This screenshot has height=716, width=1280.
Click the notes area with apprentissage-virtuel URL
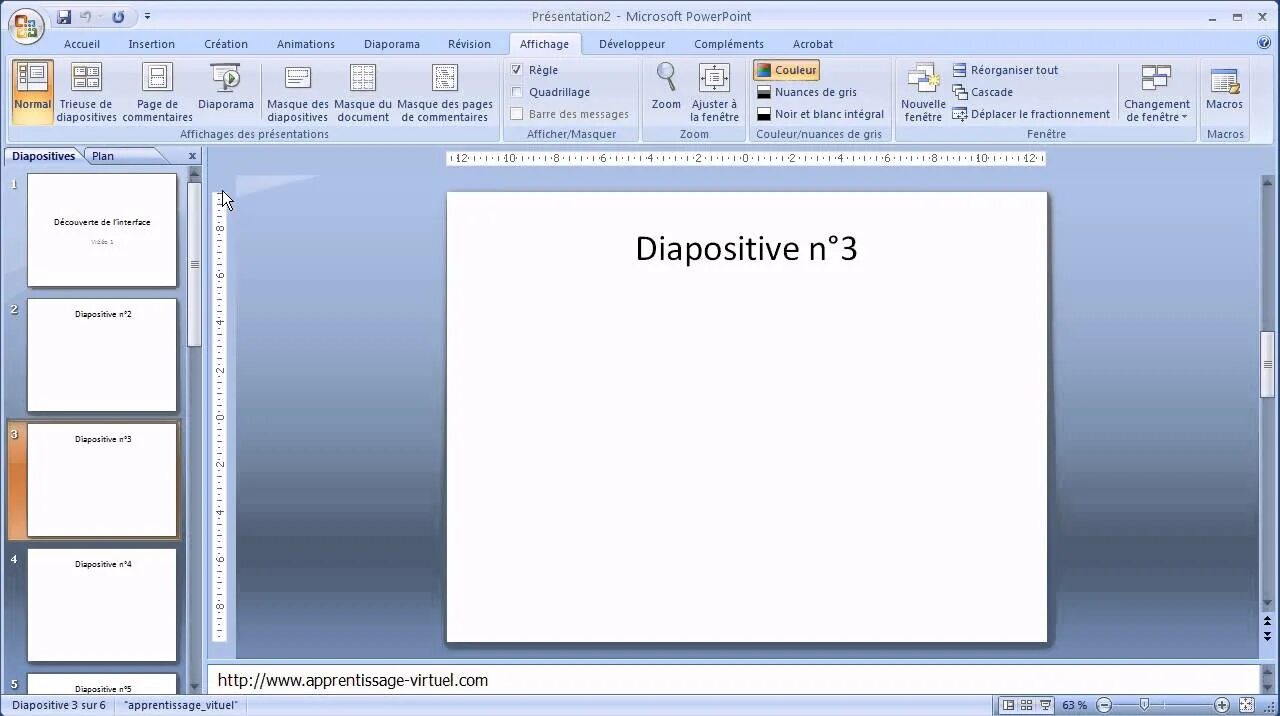pos(732,680)
